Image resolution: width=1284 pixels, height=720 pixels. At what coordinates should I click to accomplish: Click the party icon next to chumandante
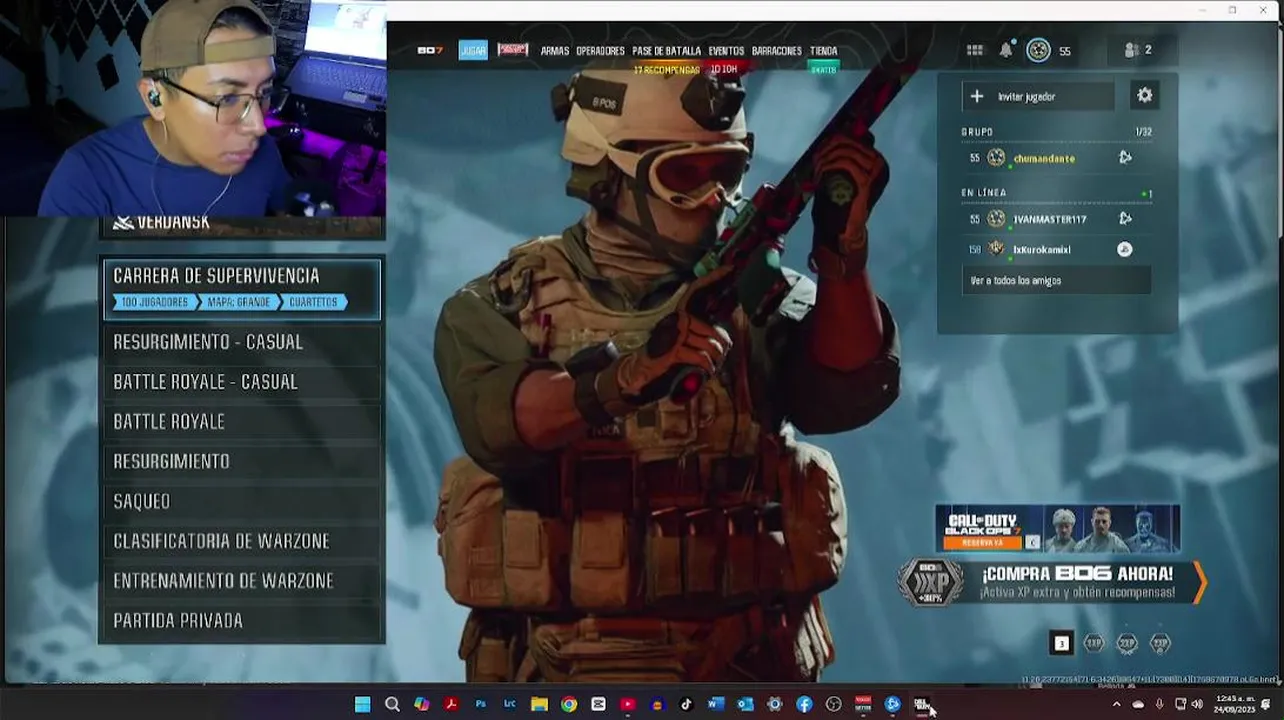(1125, 158)
